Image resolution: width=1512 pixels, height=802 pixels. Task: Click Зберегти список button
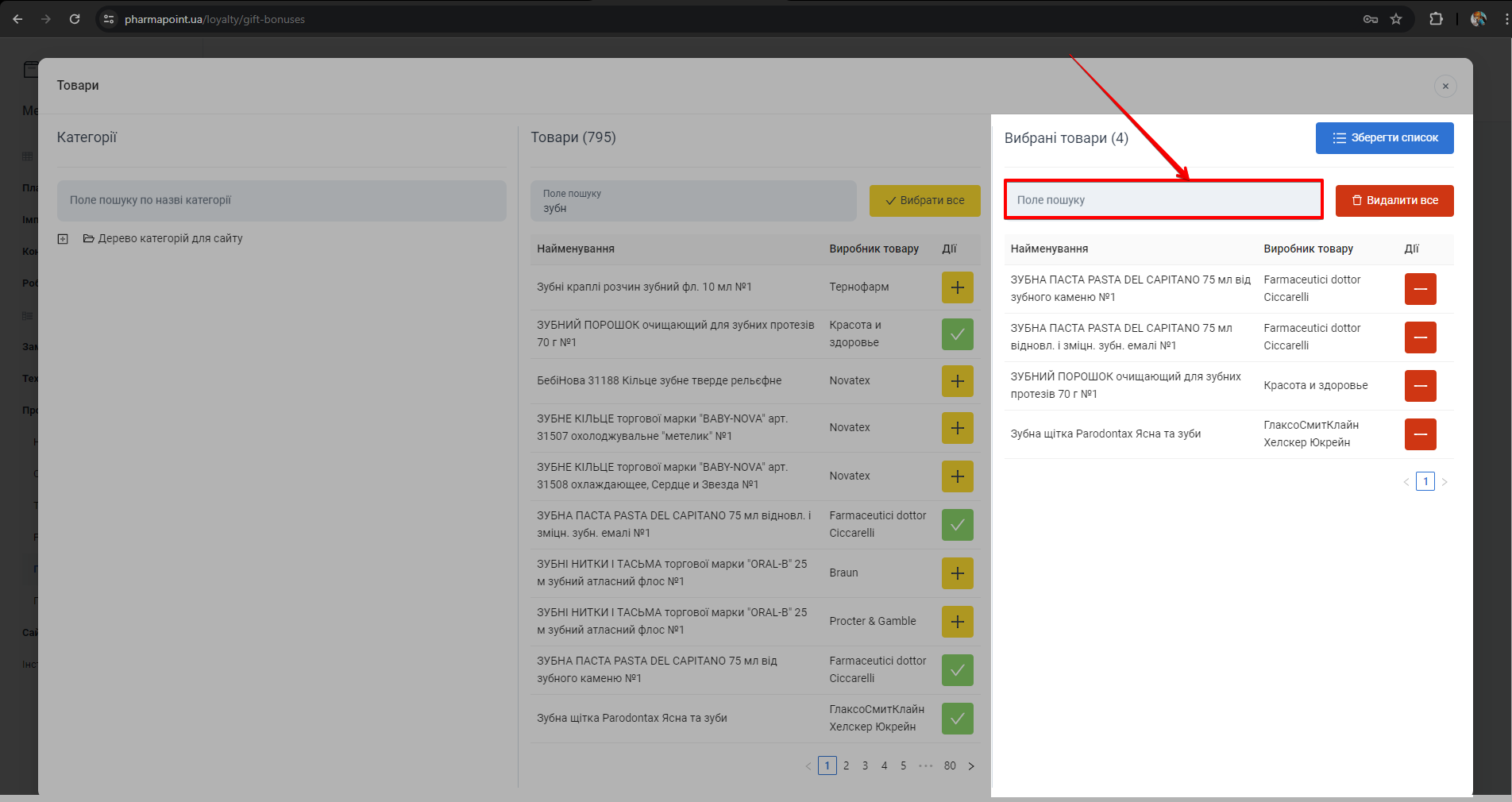[x=1384, y=138]
